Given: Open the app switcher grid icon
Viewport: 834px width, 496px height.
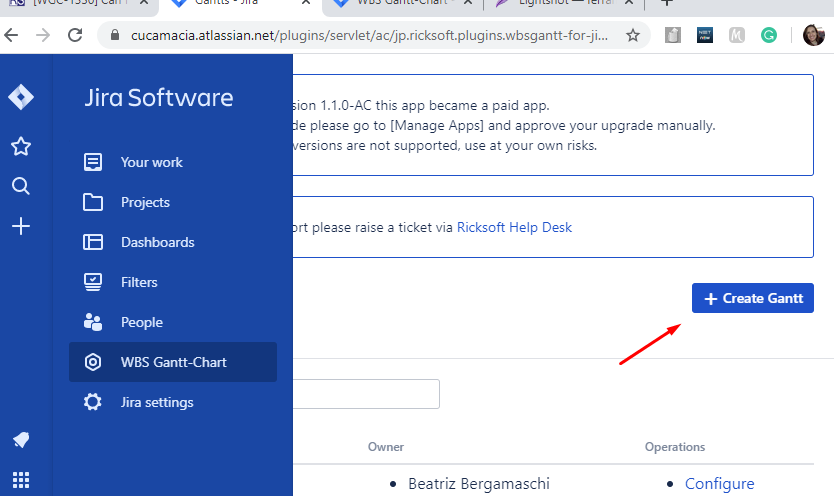Looking at the screenshot, I should click(21, 479).
